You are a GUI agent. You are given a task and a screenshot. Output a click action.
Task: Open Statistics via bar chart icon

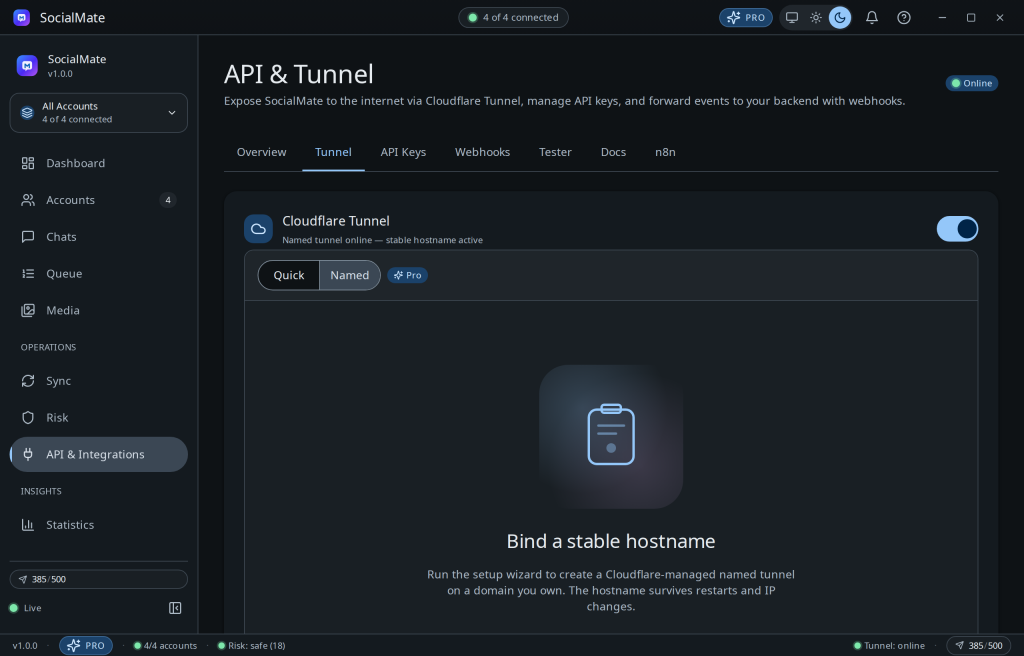coord(27,525)
